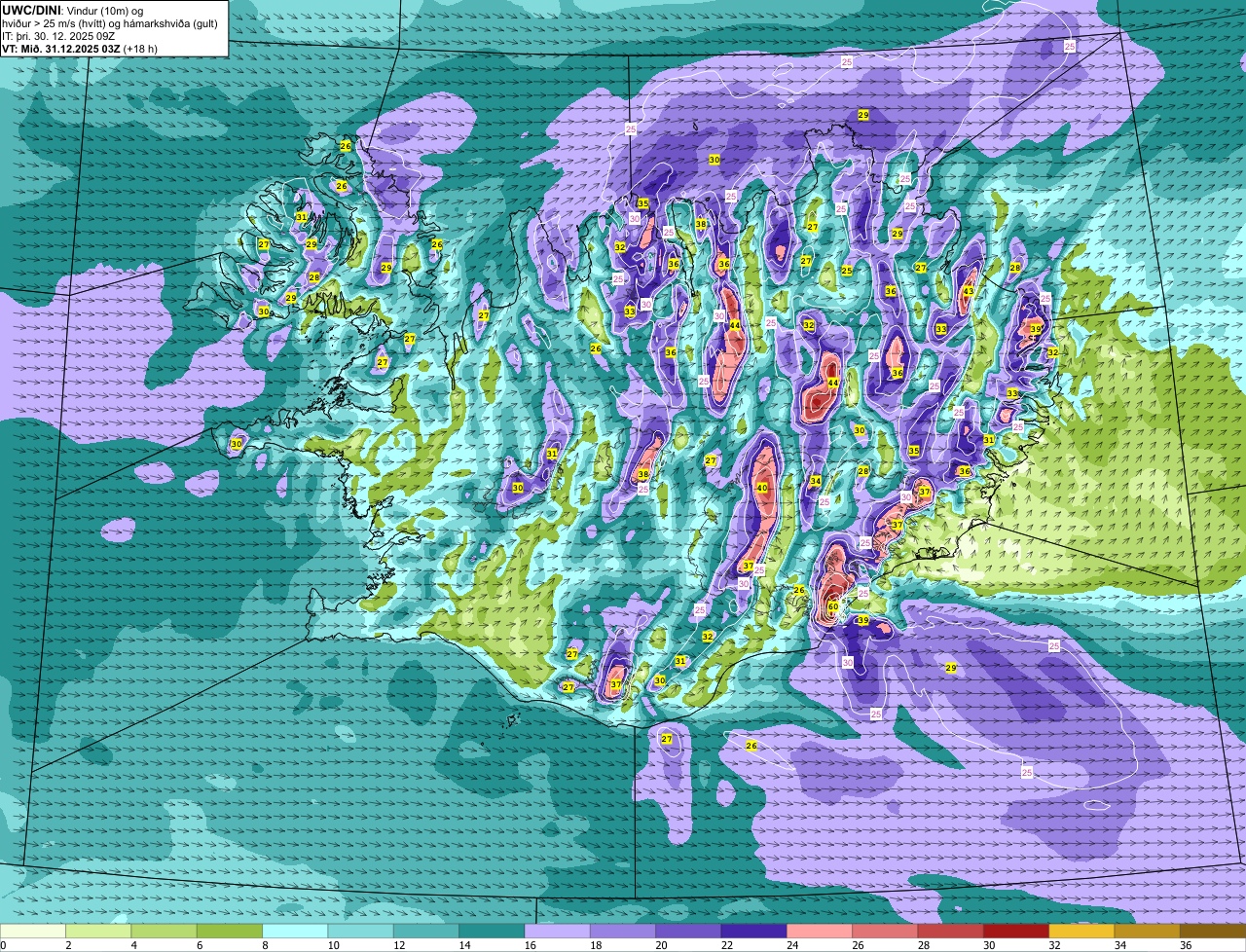The image size is (1246, 952).
Task: Pick the 24–26 pink scale swatch
Action: (x=820, y=931)
